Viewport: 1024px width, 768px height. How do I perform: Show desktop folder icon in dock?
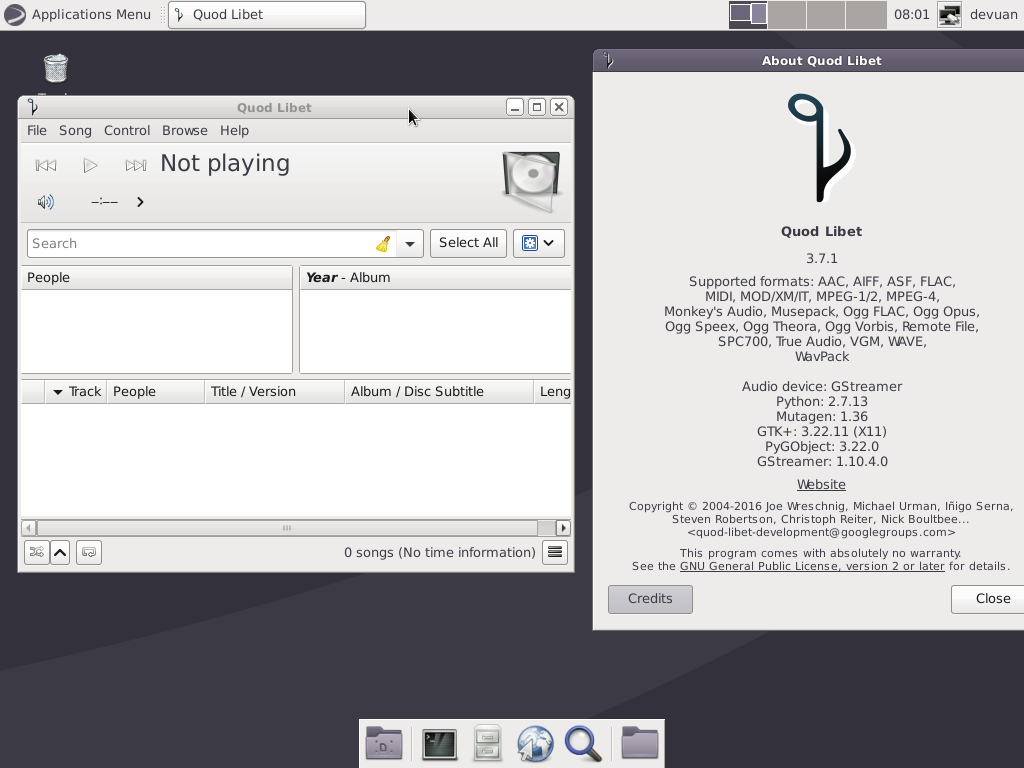click(384, 743)
